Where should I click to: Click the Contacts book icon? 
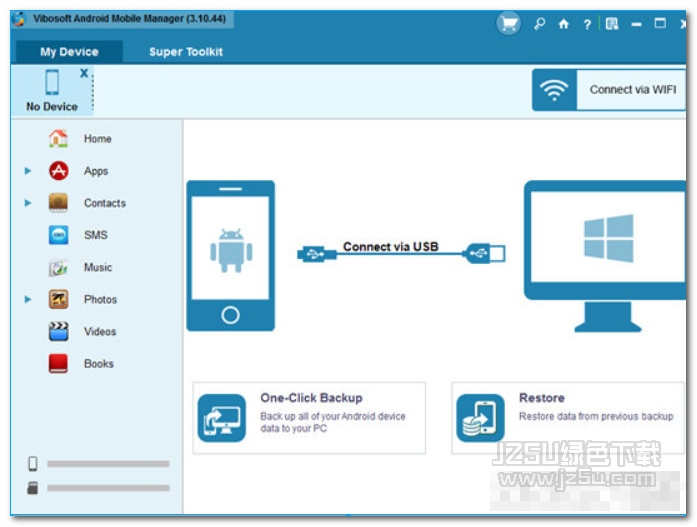point(58,203)
